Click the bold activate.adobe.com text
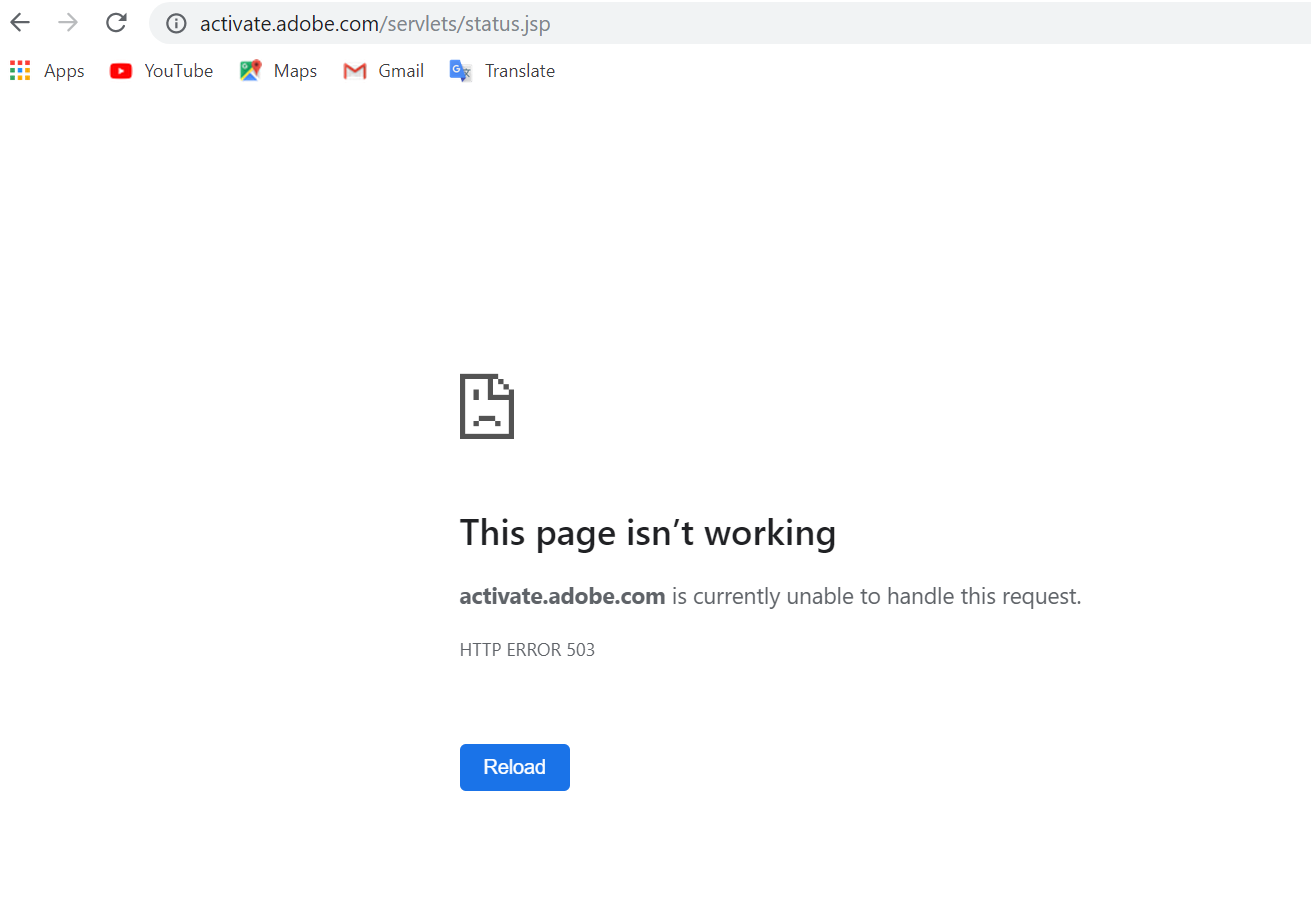 click(562, 597)
